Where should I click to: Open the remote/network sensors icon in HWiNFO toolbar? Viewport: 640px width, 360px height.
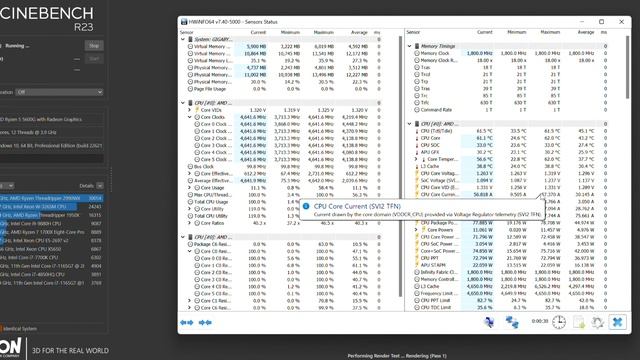click(x=489, y=322)
